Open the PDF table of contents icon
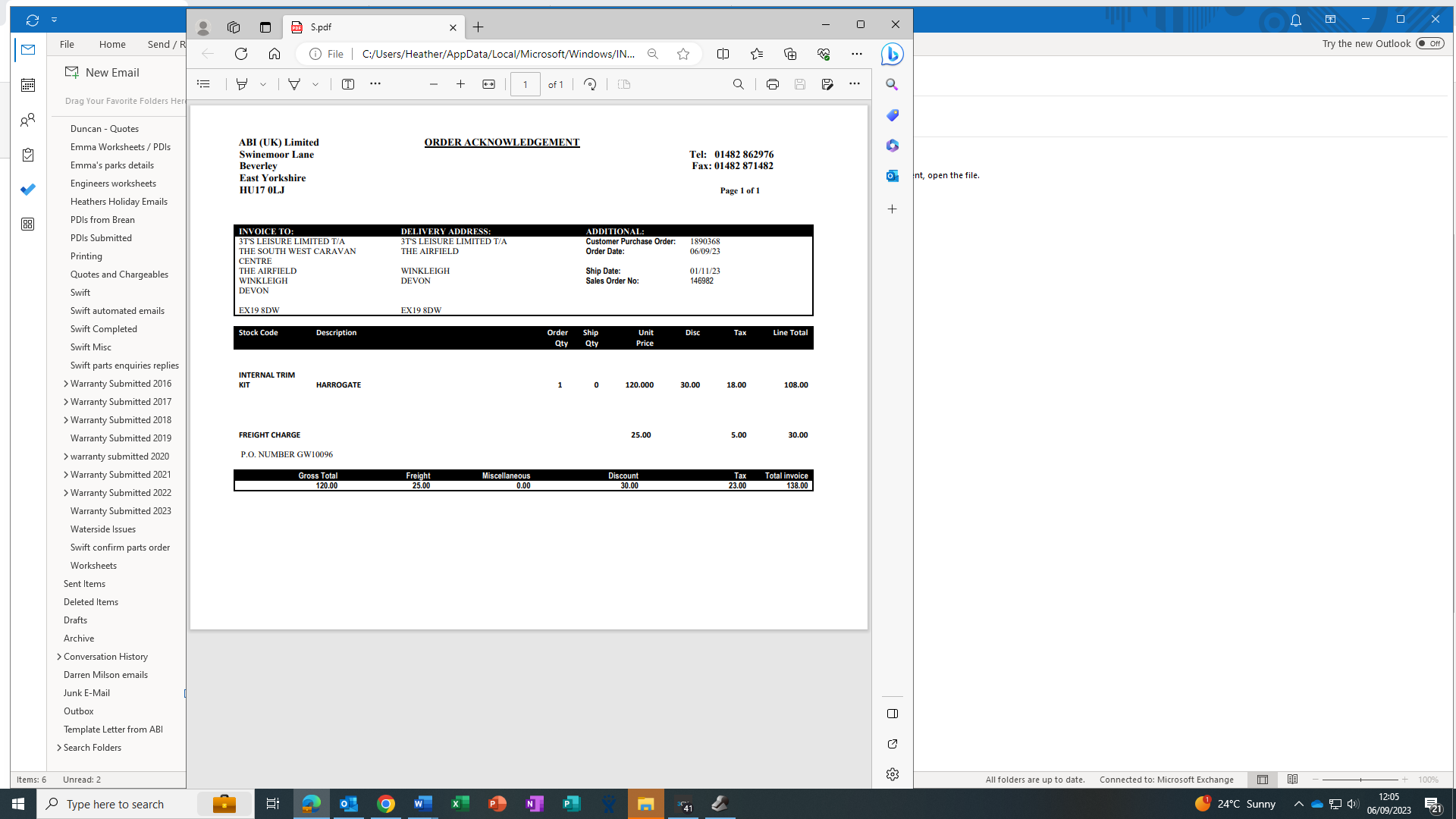 coord(203,84)
